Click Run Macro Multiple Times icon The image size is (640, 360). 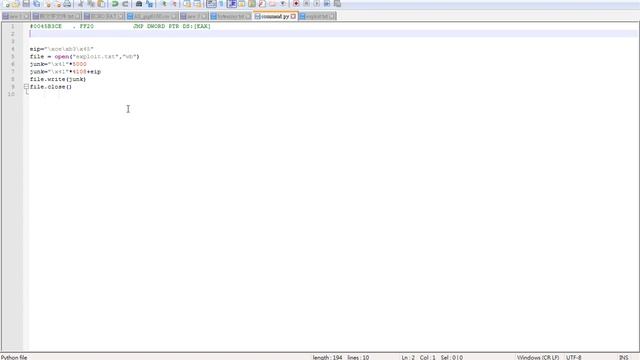327,4
